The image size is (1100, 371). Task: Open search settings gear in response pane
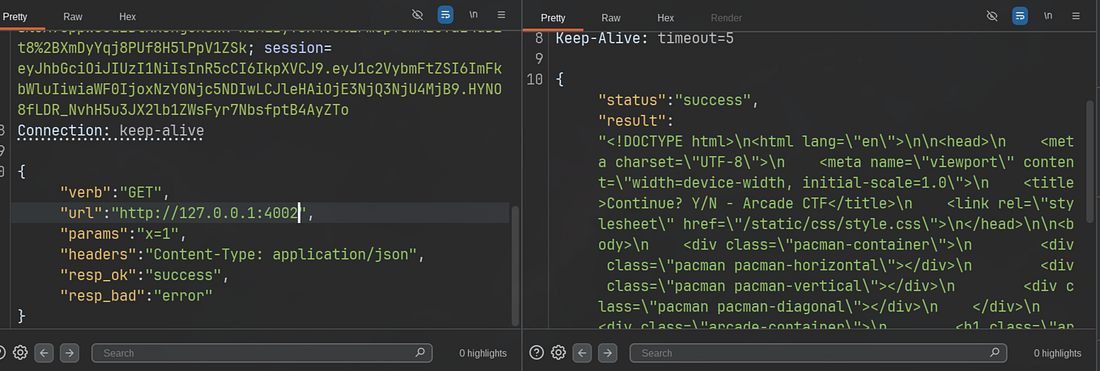point(558,352)
